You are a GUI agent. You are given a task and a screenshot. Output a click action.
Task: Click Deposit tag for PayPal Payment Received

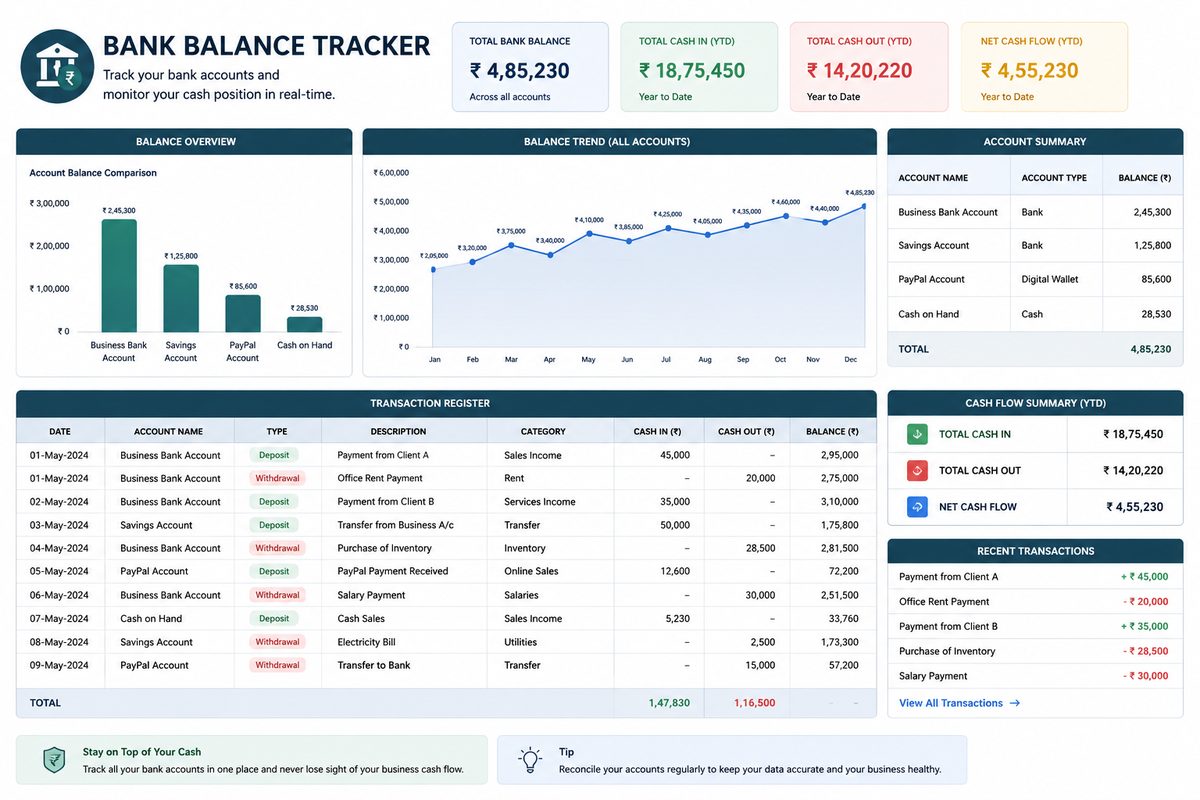(x=274, y=571)
